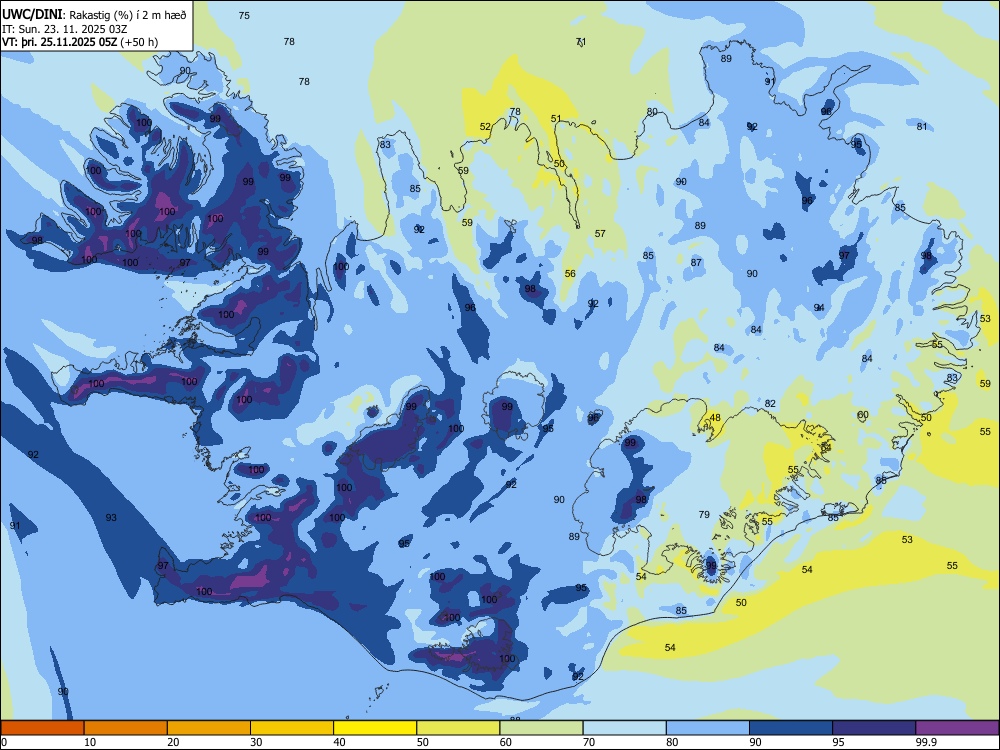Image resolution: width=1000 pixels, height=750 pixels.
Task: Click the humidity value '75' near the top
Action: tap(244, 15)
